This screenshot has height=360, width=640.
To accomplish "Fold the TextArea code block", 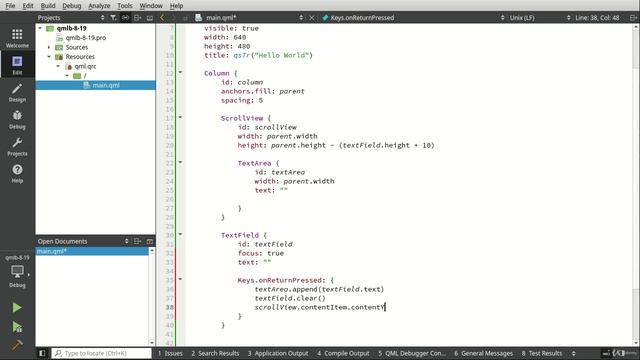I will point(180,162).
